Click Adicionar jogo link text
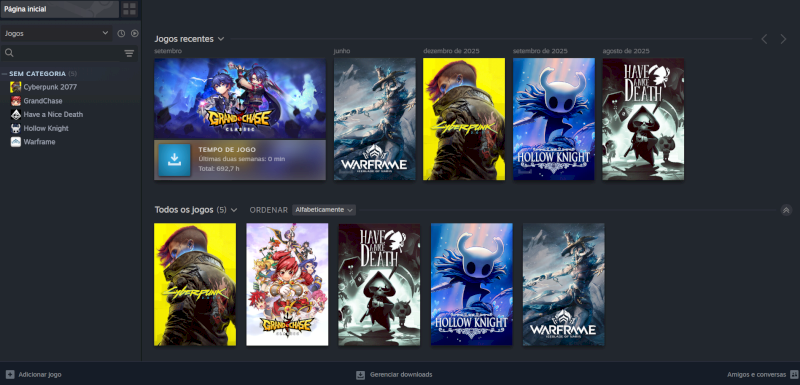 40,375
